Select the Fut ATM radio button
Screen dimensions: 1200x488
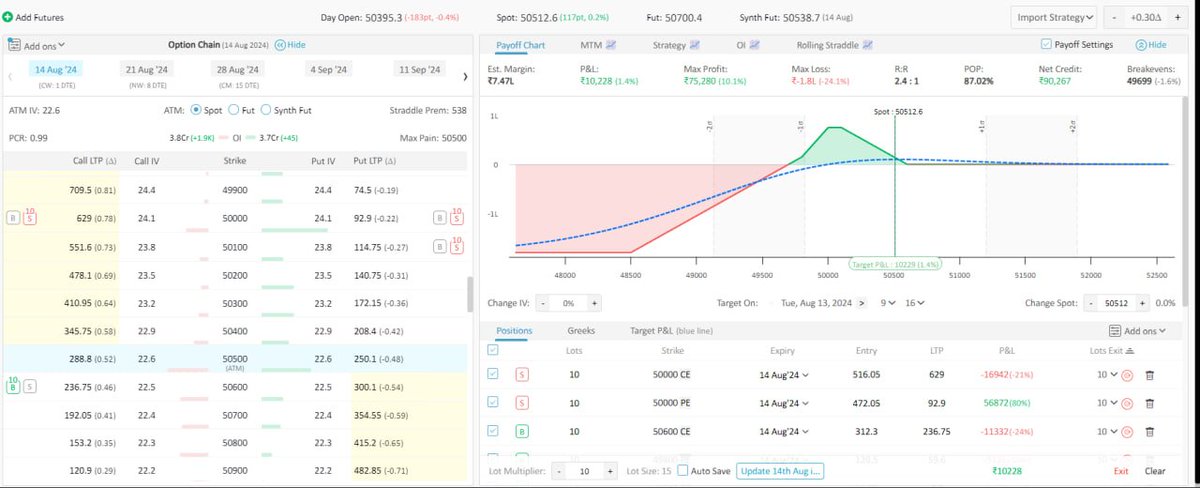[x=234, y=110]
